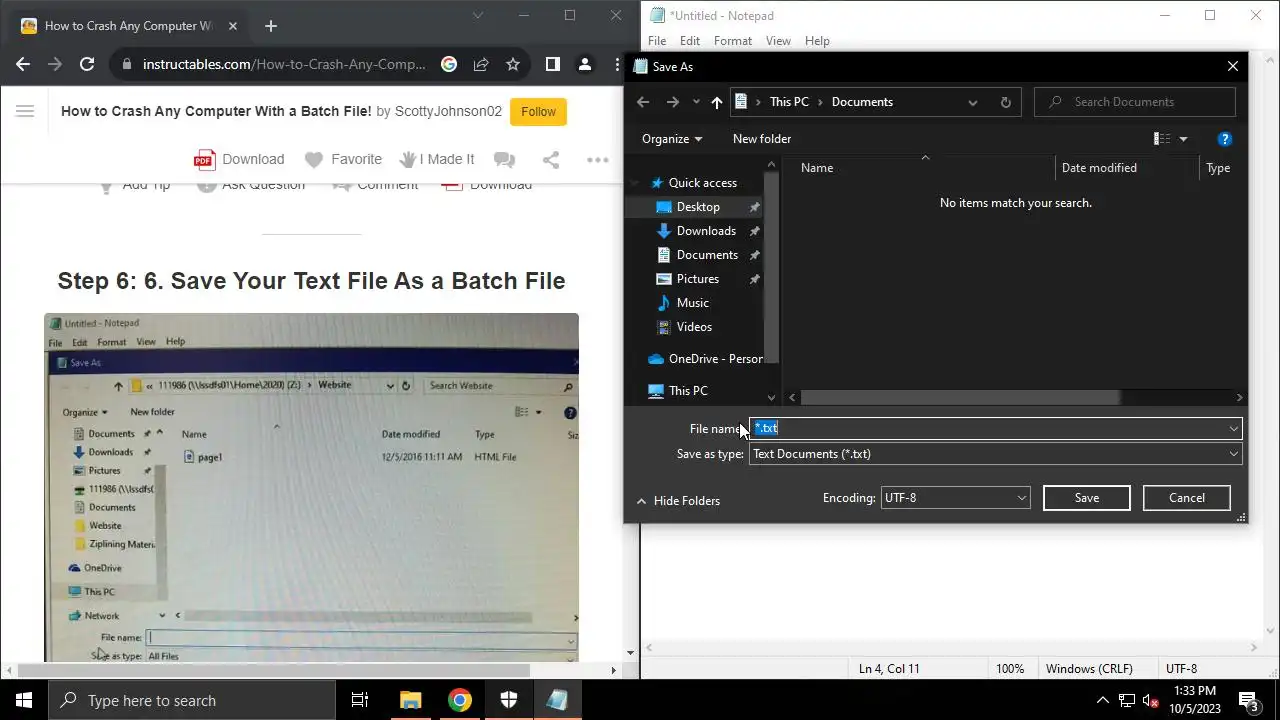Open a new Chrome tab
This screenshot has height=720, width=1280.
tap(271, 26)
